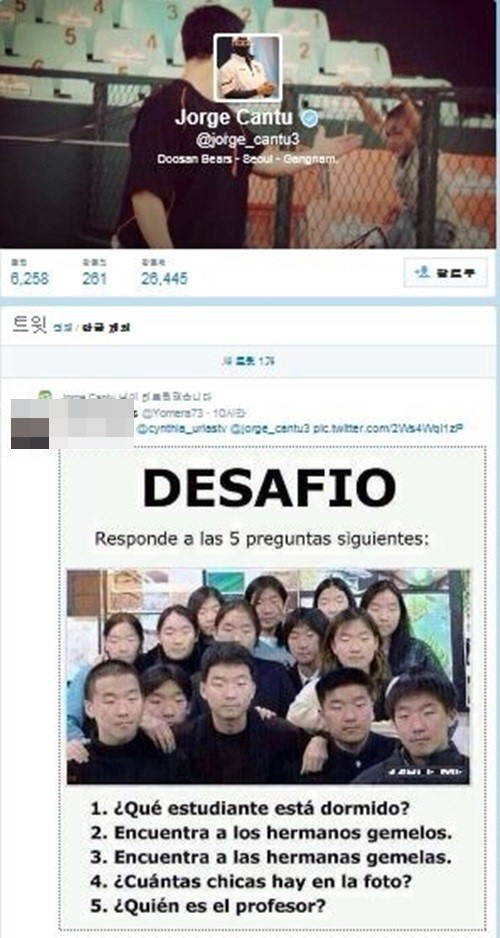Open the @jorge_cantu3 mention in the tweet
The image size is (500, 938).
point(270,428)
